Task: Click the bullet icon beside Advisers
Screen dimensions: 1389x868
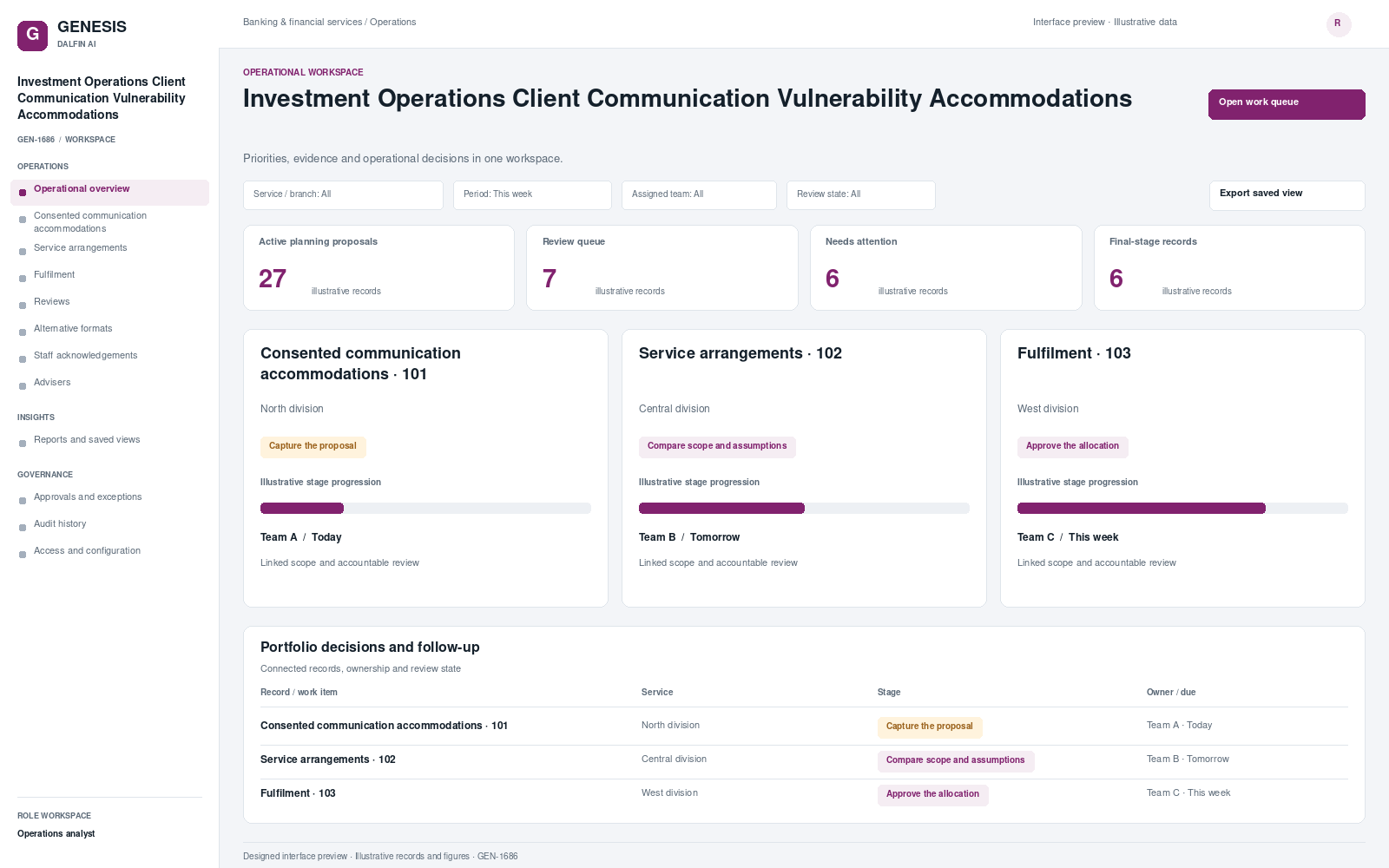Action: click(23, 386)
